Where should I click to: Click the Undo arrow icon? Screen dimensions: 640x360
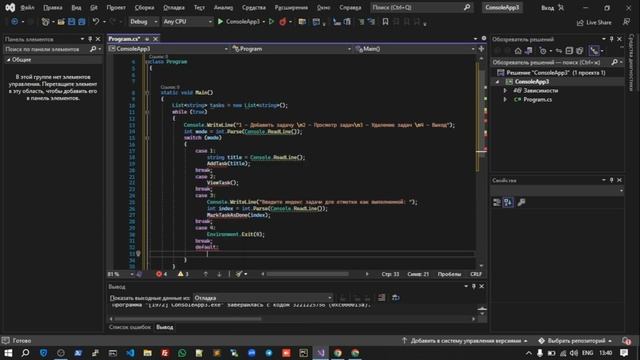96,22
